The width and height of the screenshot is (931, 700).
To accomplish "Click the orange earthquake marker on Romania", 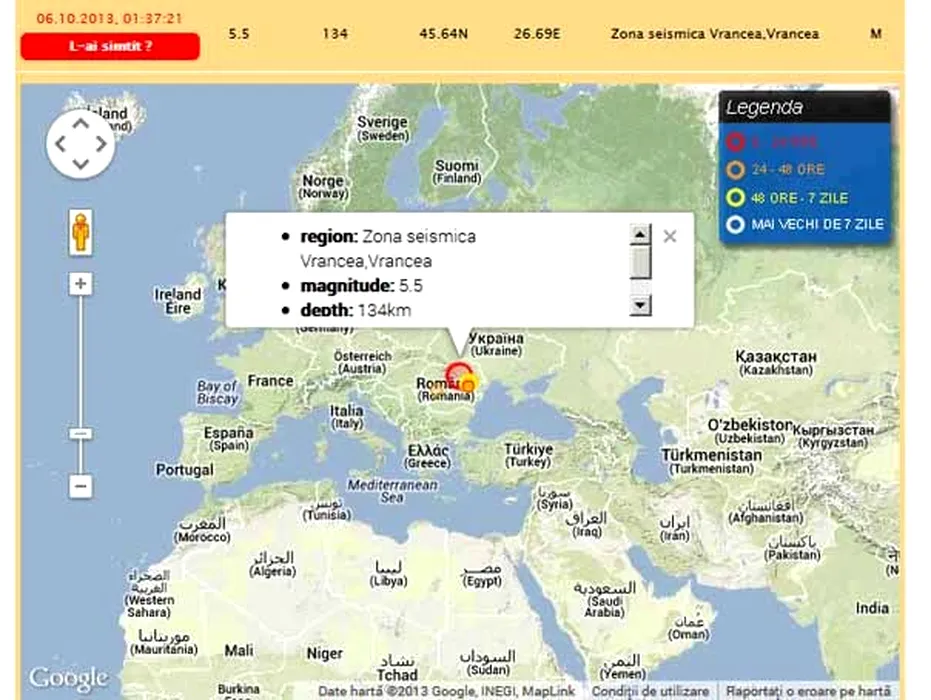I will coord(468,385).
